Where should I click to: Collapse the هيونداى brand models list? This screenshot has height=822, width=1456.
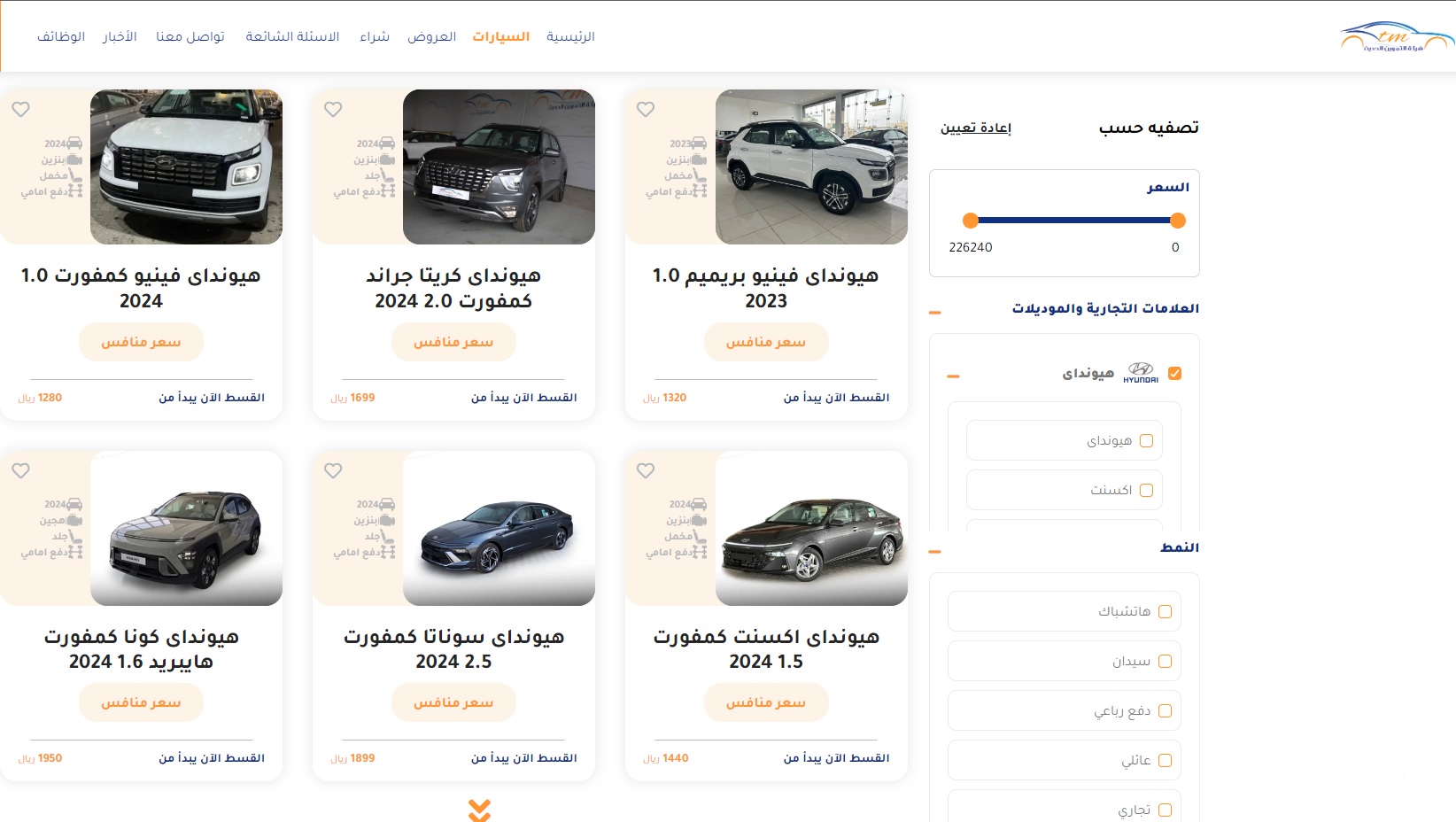pos(953,376)
